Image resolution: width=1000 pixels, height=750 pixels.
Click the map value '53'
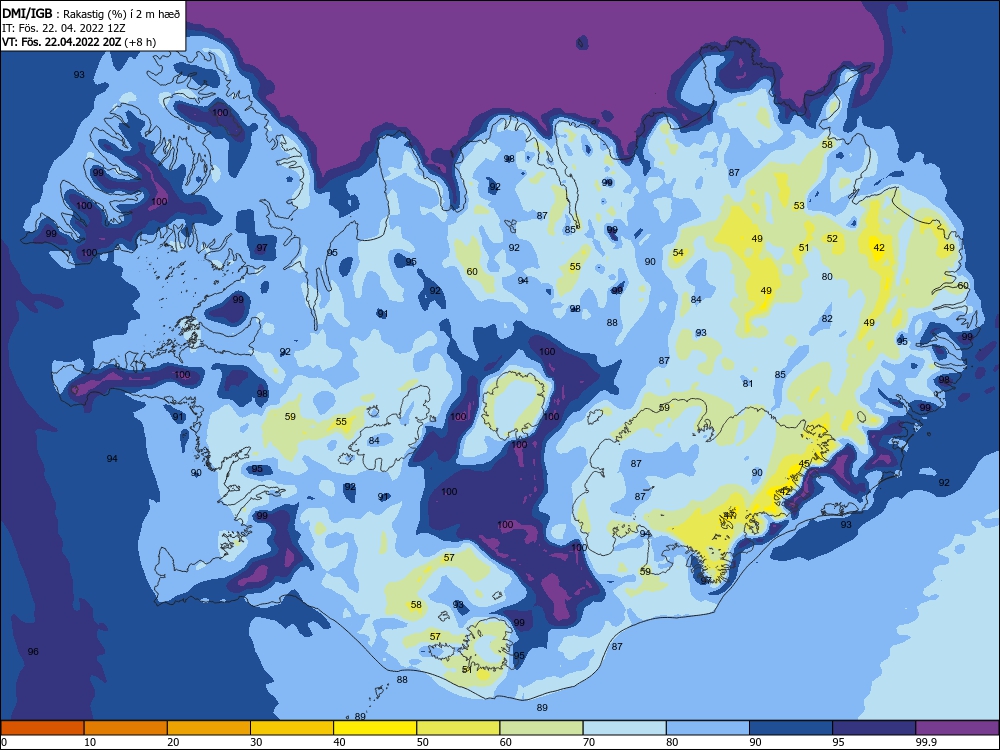[x=799, y=205]
